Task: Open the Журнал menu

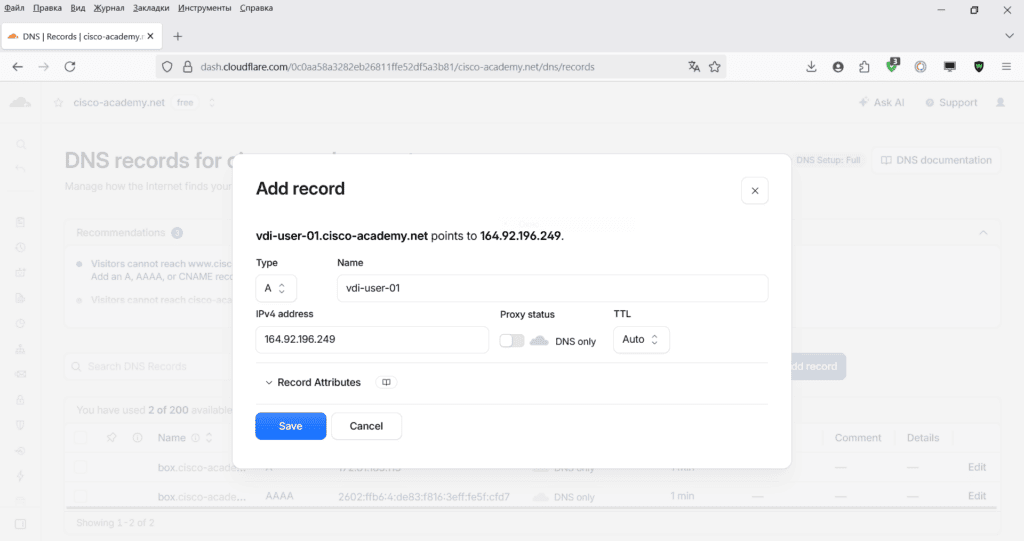Action: [108, 8]
